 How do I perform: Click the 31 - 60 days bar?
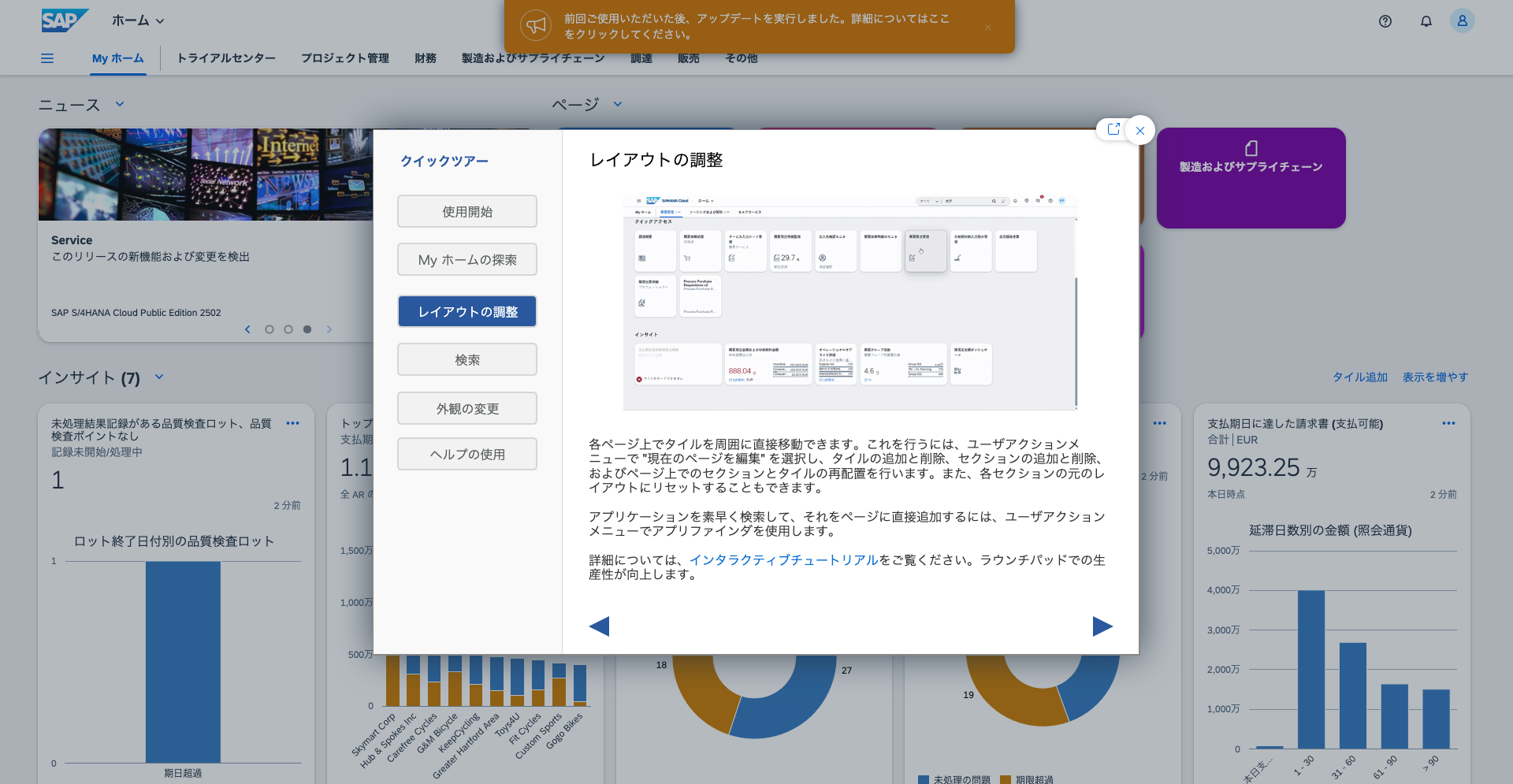click(x=1353, y=696)
